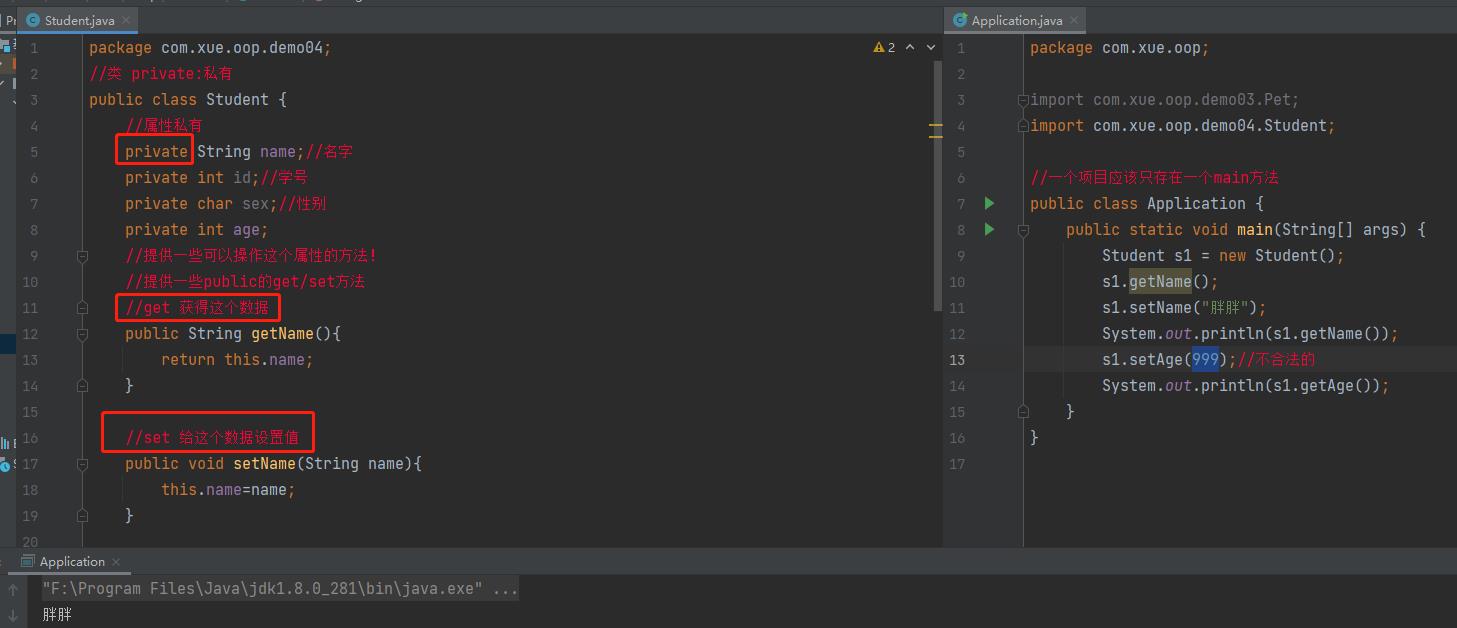Image resolution: width=1457 pixels, height=628 pixels.
Task: Close the Application run console tab
Action: coord(116,562)
